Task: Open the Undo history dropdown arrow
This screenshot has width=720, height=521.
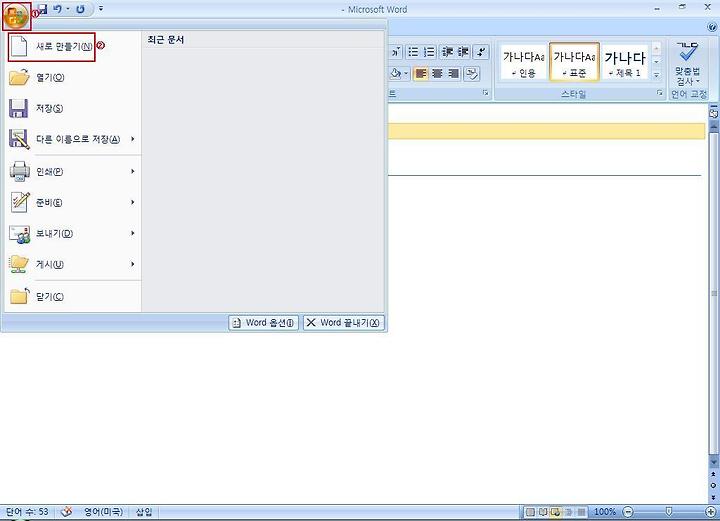Action: (x=68, y=9)
